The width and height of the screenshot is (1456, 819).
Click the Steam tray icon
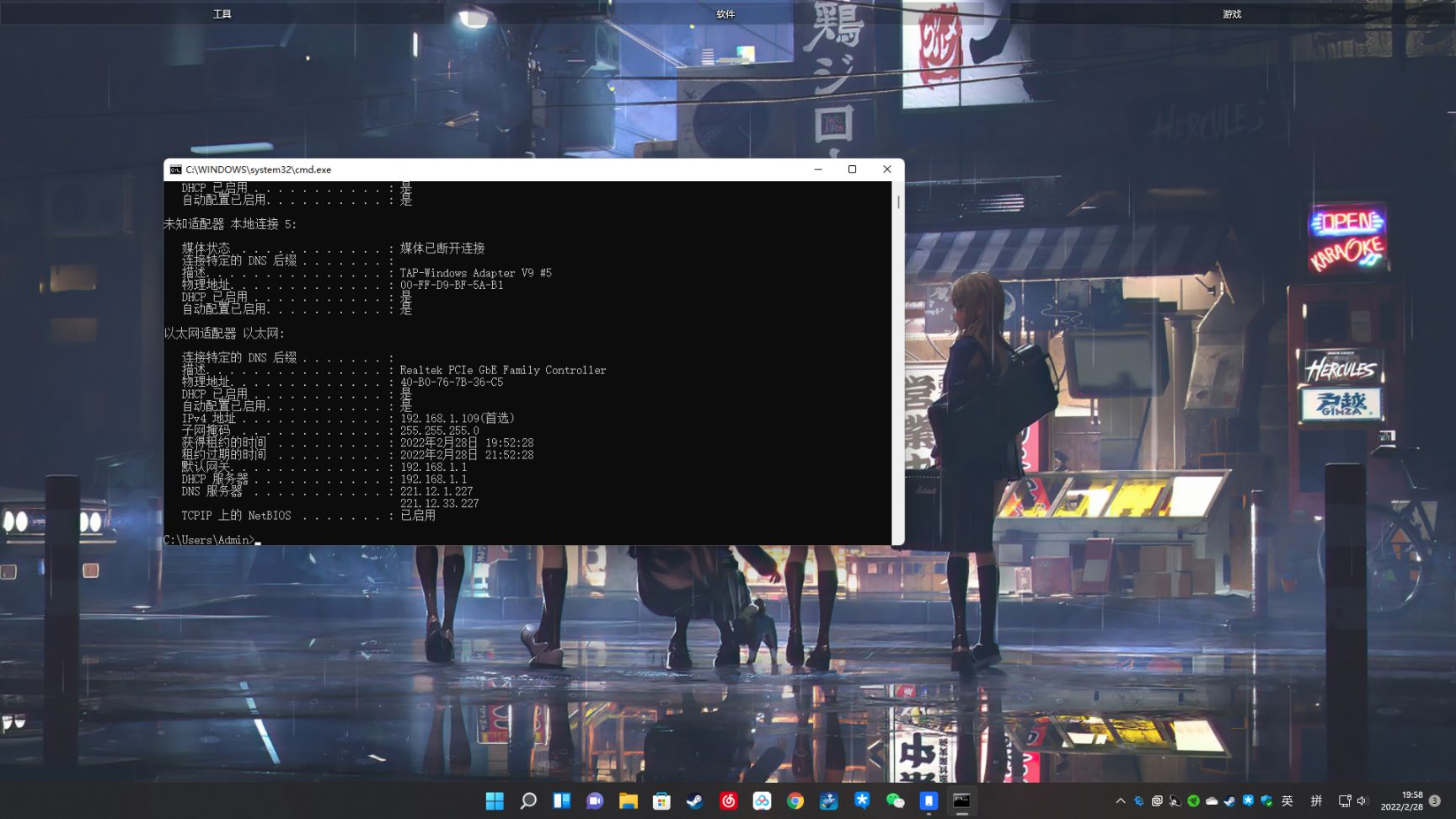pyautogui.click(x=1230, y=801)
